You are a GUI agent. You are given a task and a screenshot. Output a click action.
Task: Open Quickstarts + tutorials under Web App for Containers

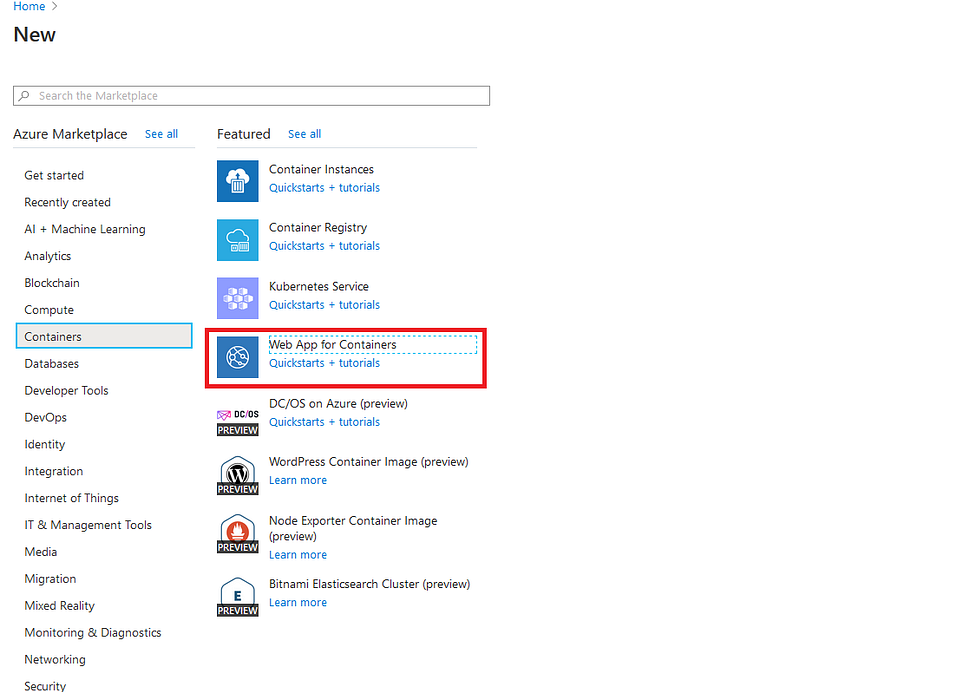click(324, 363)
